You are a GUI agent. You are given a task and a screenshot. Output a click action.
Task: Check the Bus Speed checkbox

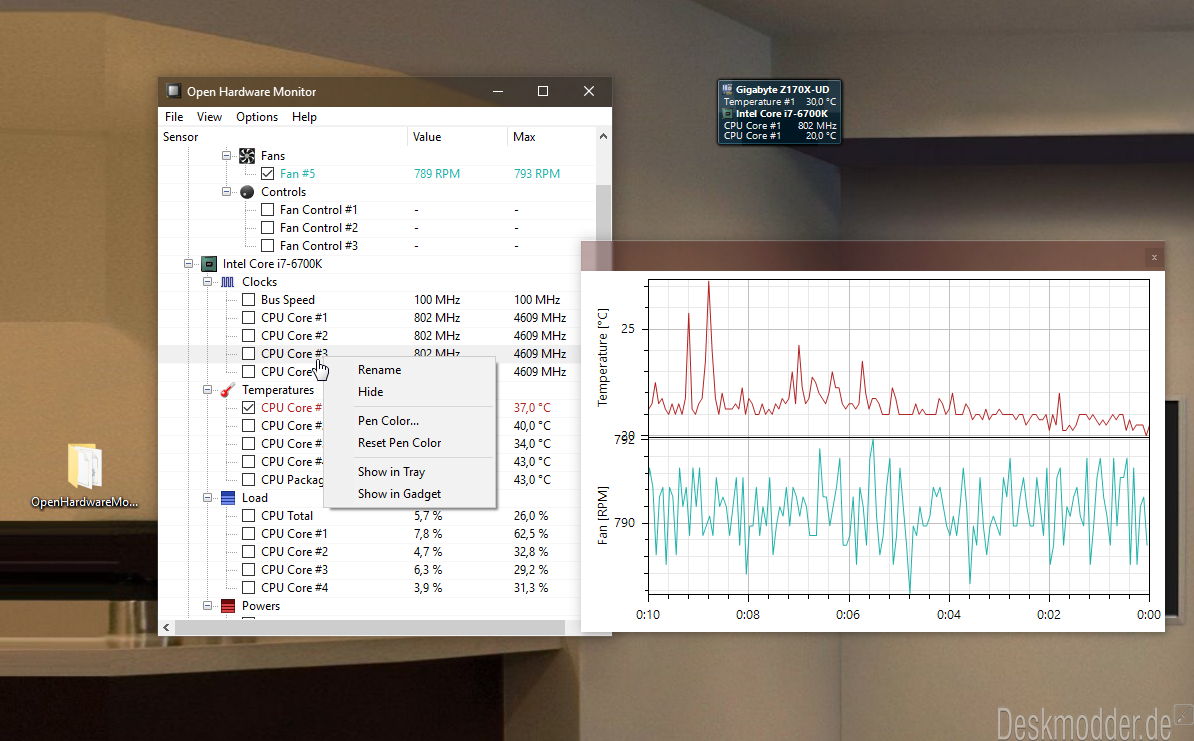[x=248, y=300]
